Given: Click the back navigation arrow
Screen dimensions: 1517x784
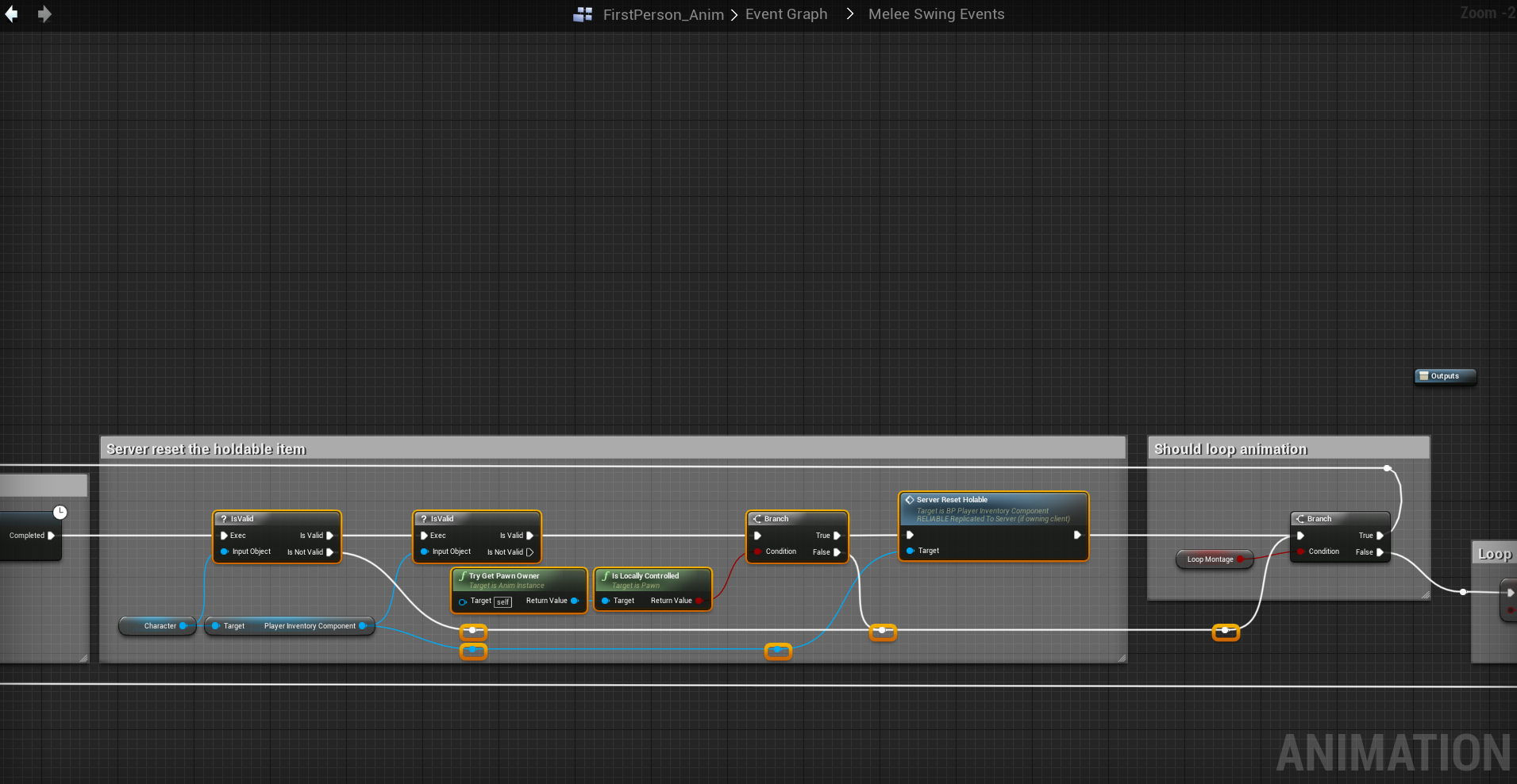Looking at the screenshot, I should coord(11,13).
